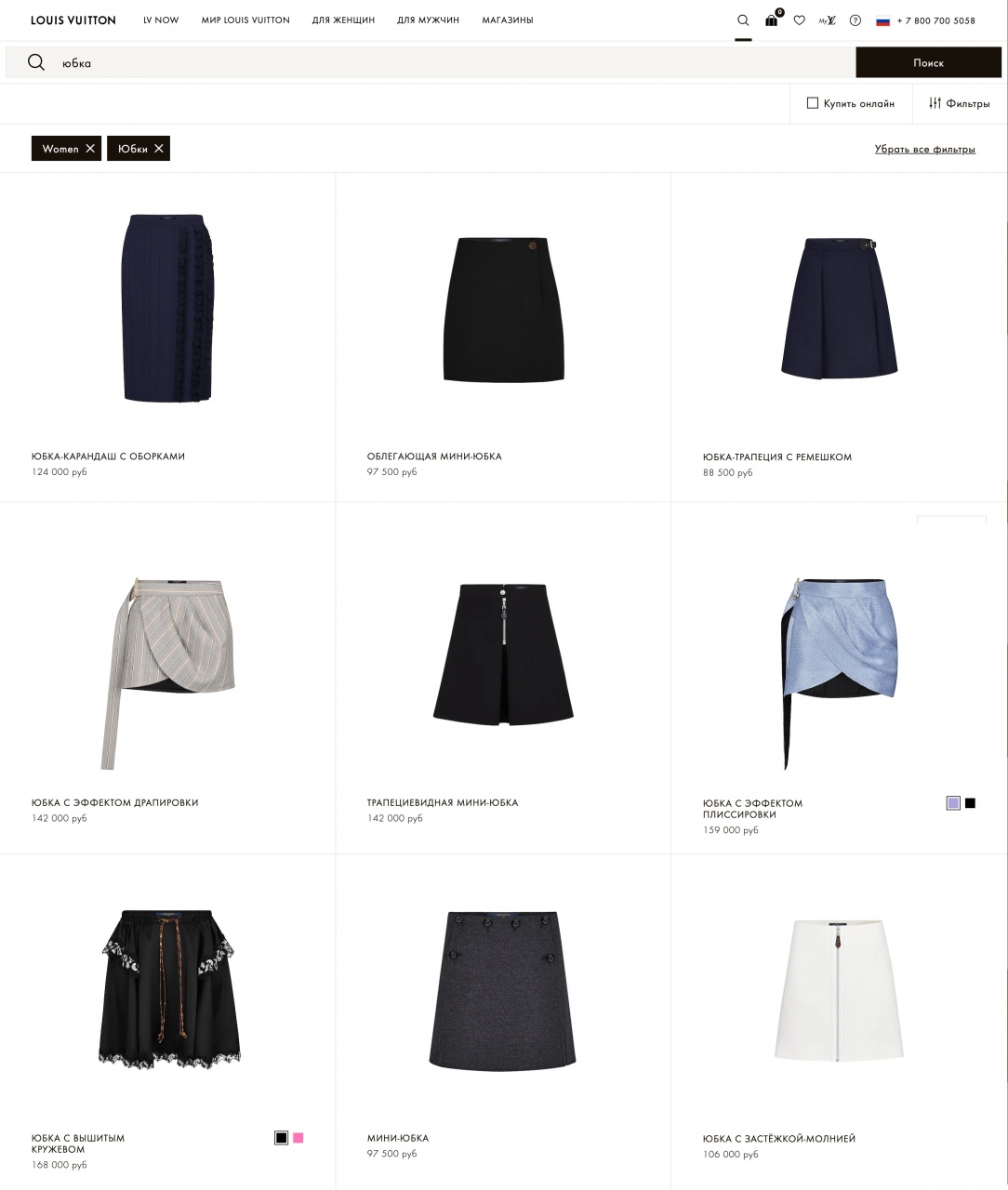Remove the Юбки filter tag
Viewport: 1008px width, 1190px height.
click(x=159, y=149)
